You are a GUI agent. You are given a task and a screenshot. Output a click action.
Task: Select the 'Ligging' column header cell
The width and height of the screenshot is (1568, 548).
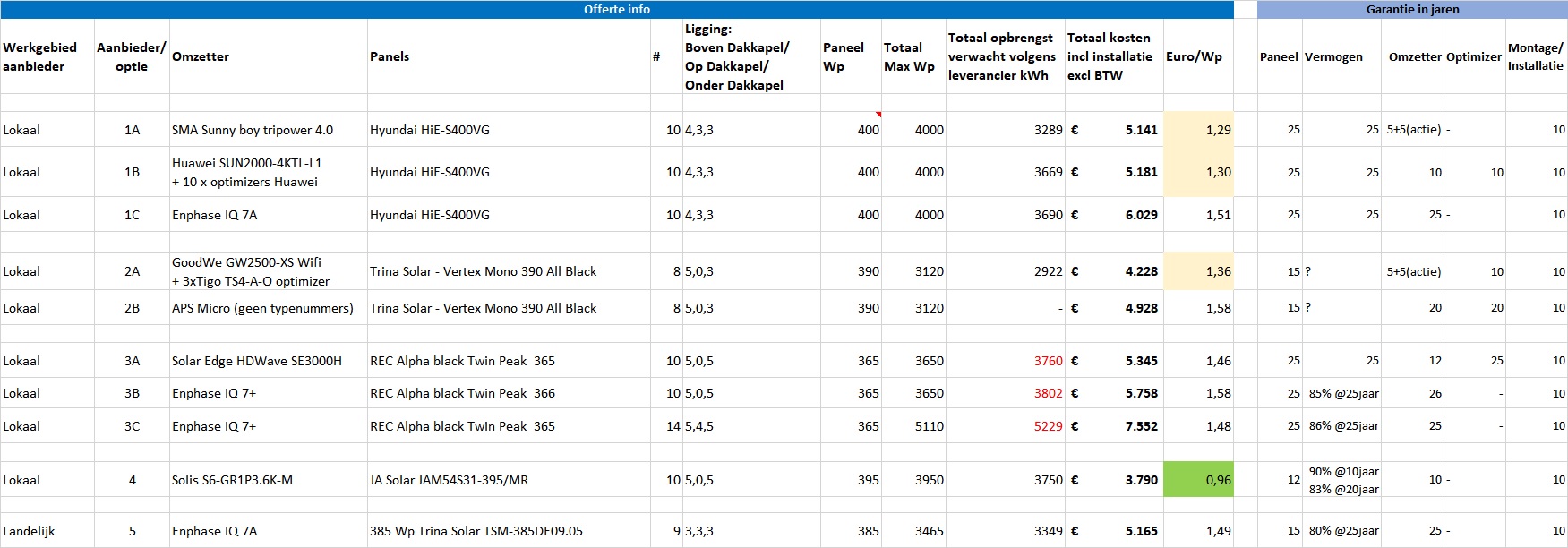[x=751, y=56]
